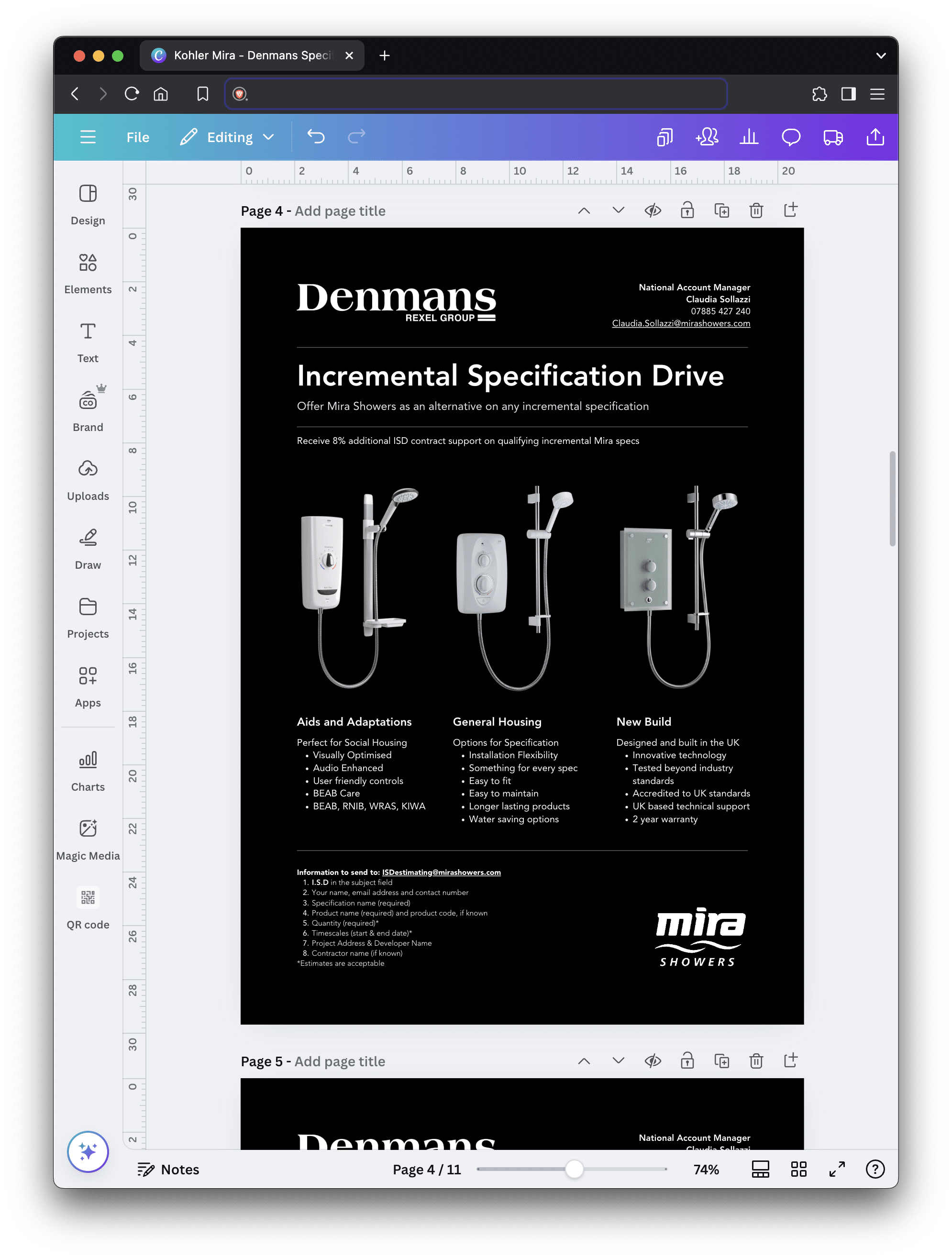Delete Page 5 with trash icon
This screenshot has width=952, height=1259.
point(756,1061)
